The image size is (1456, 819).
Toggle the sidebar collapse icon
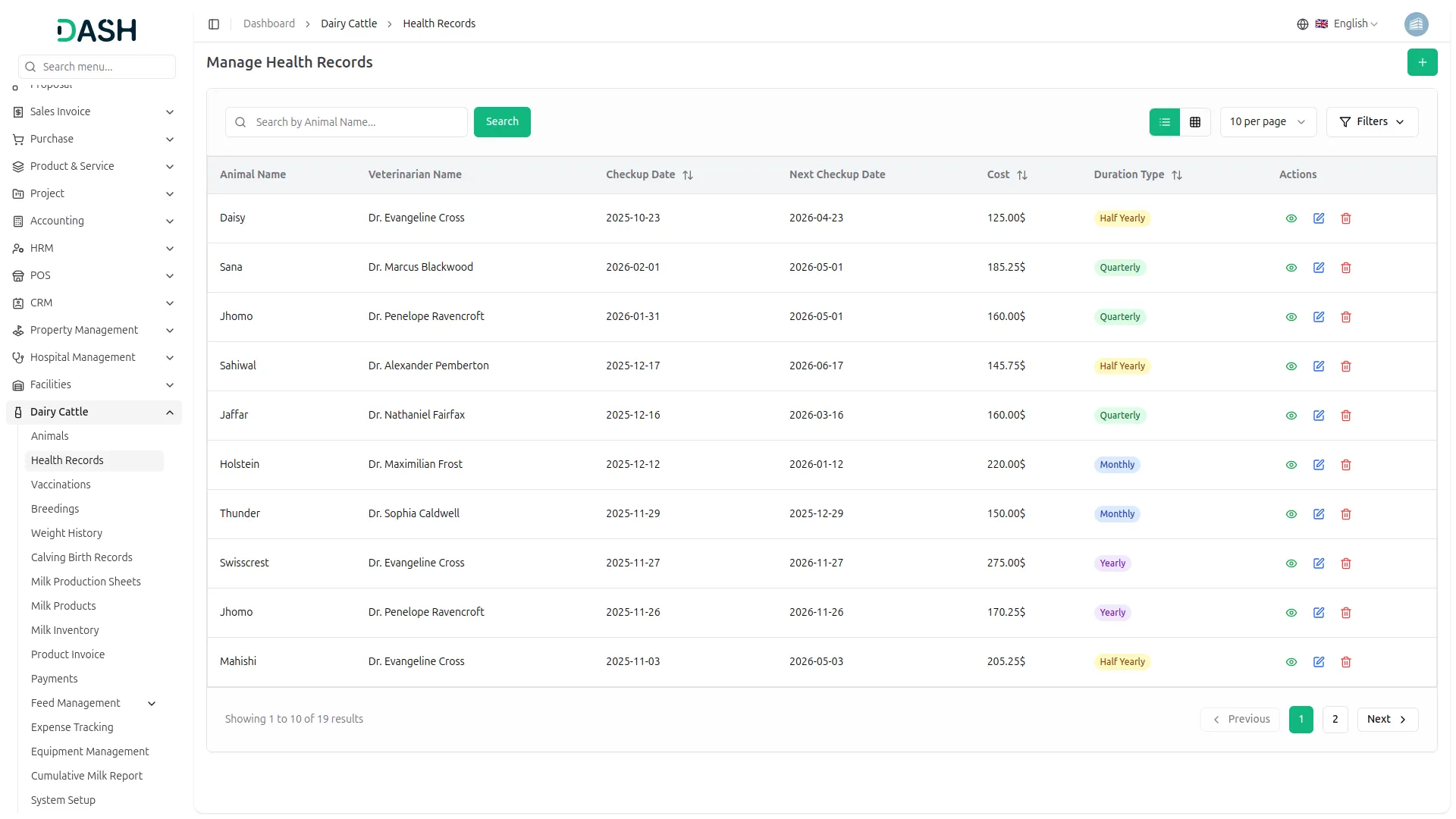(x=214, y=24)
